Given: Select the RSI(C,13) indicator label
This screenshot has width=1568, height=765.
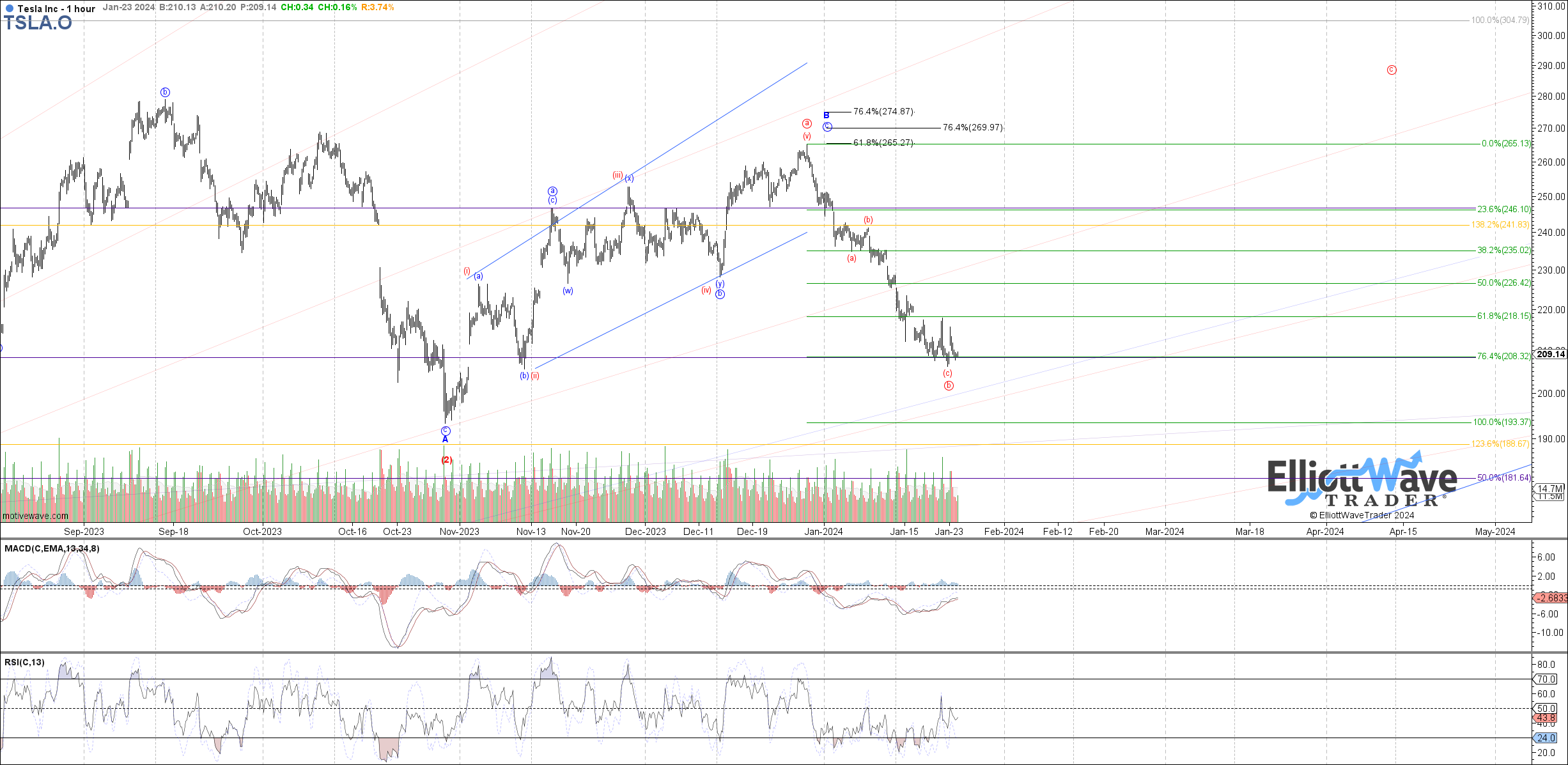Looking at the screenshot, I should tap(24, 662).
